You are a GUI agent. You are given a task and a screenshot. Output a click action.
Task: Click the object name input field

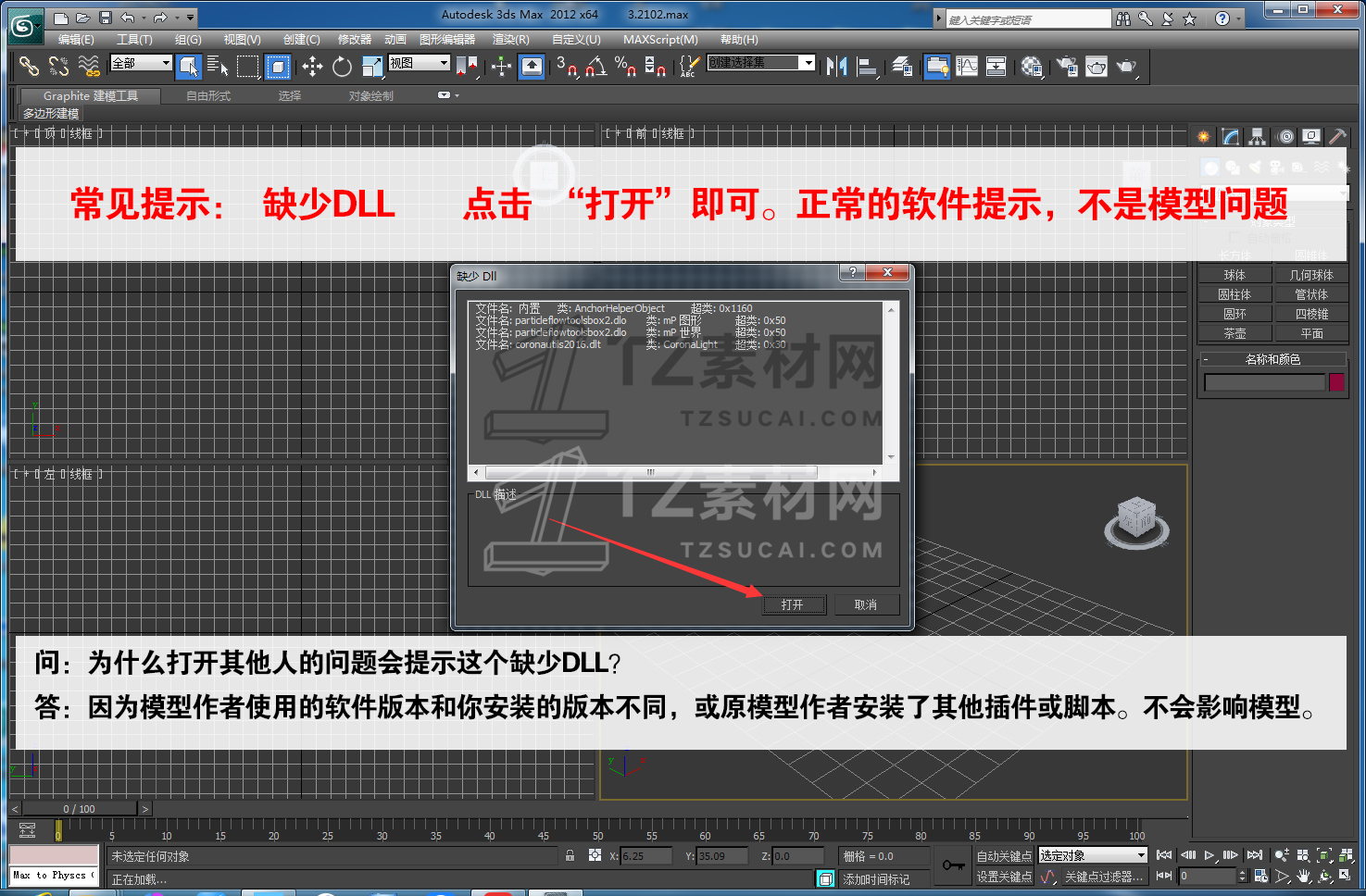pos(1264,382)
